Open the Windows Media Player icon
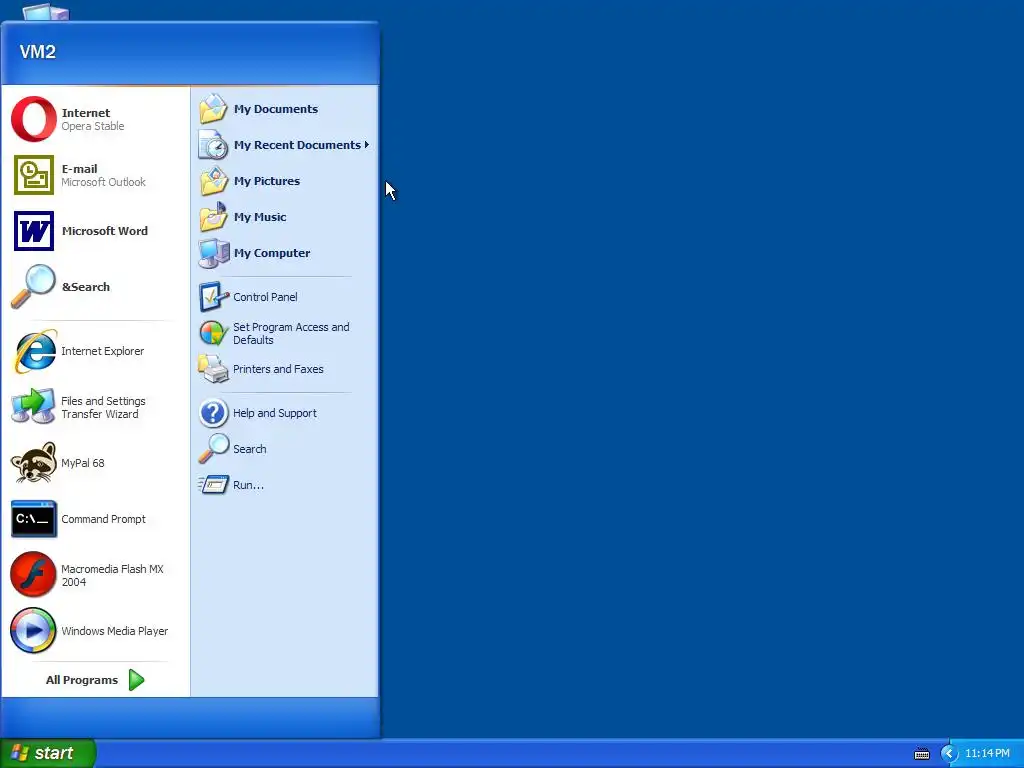1024x768 pixels. (x=33, y=631)
